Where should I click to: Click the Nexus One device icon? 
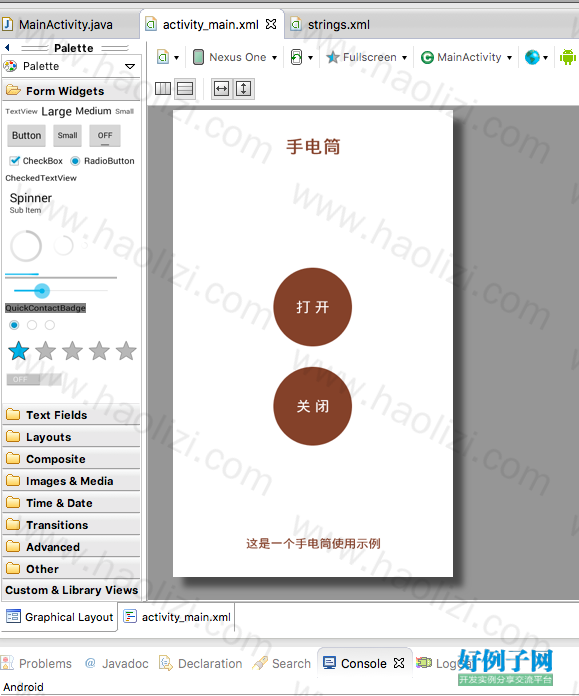[198, 57]
